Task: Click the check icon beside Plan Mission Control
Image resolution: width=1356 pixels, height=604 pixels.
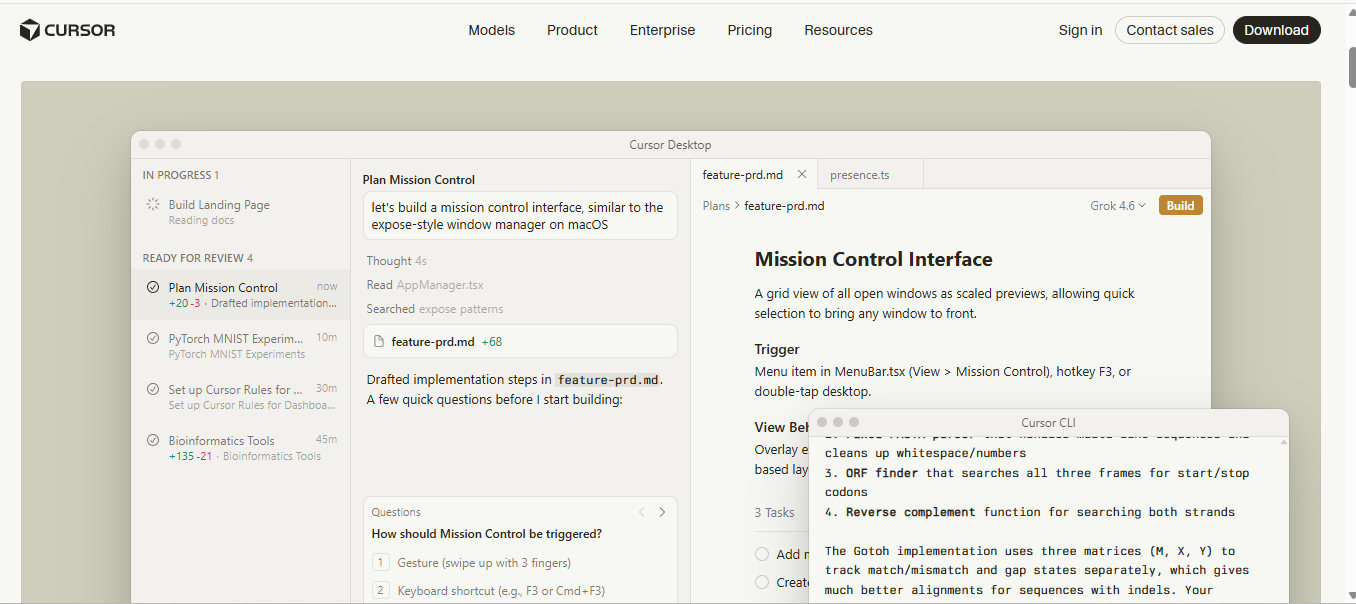Action: 153,287
